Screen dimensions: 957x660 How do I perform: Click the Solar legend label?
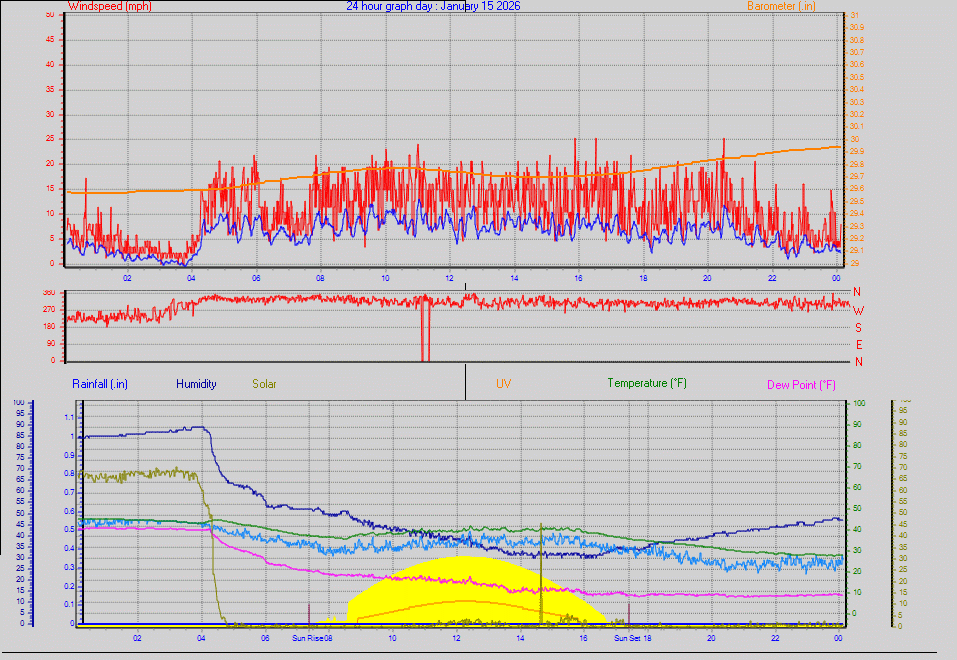click(x=265, y=384)
